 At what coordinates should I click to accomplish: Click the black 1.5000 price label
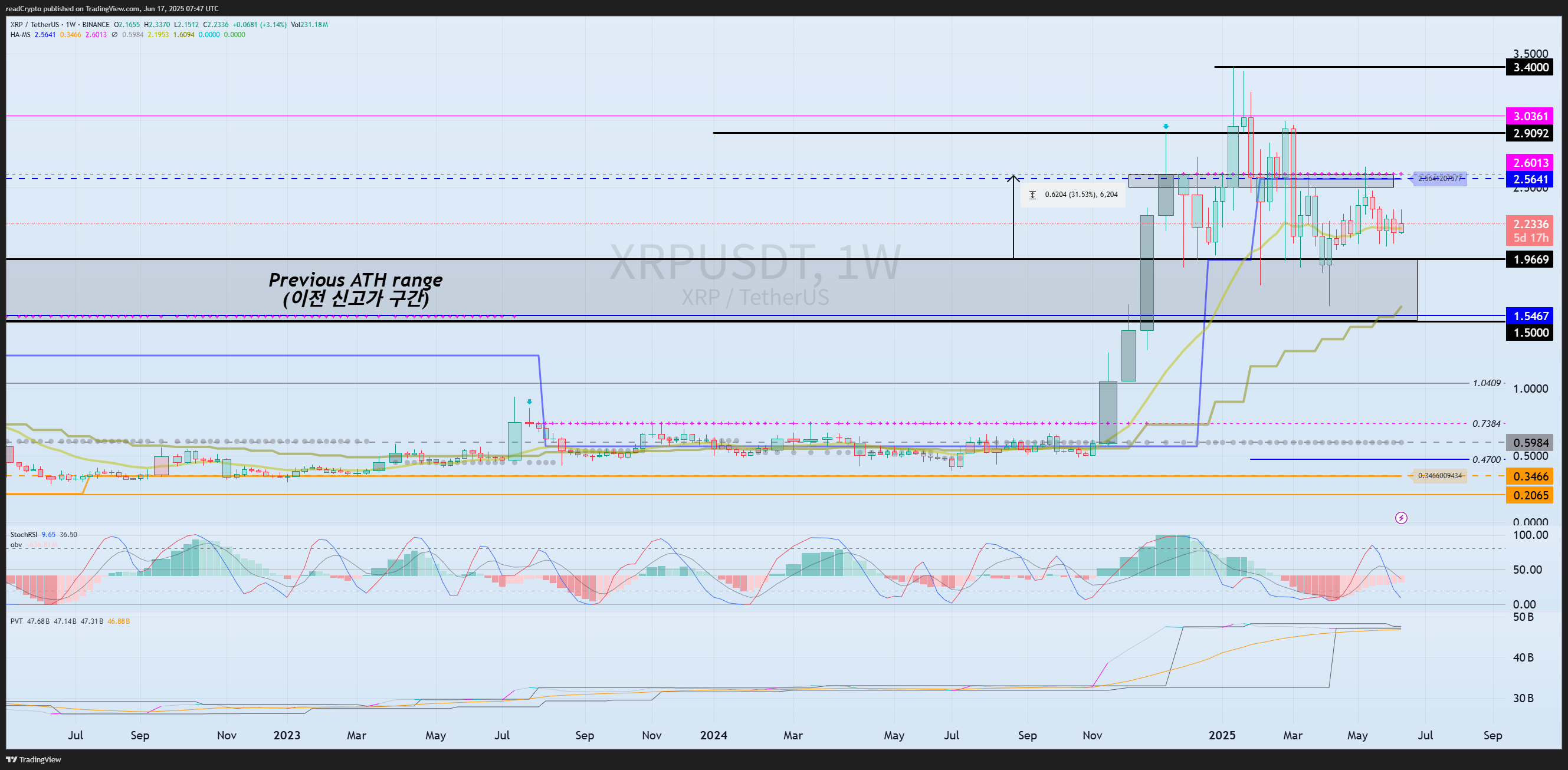pos(1530,332)
